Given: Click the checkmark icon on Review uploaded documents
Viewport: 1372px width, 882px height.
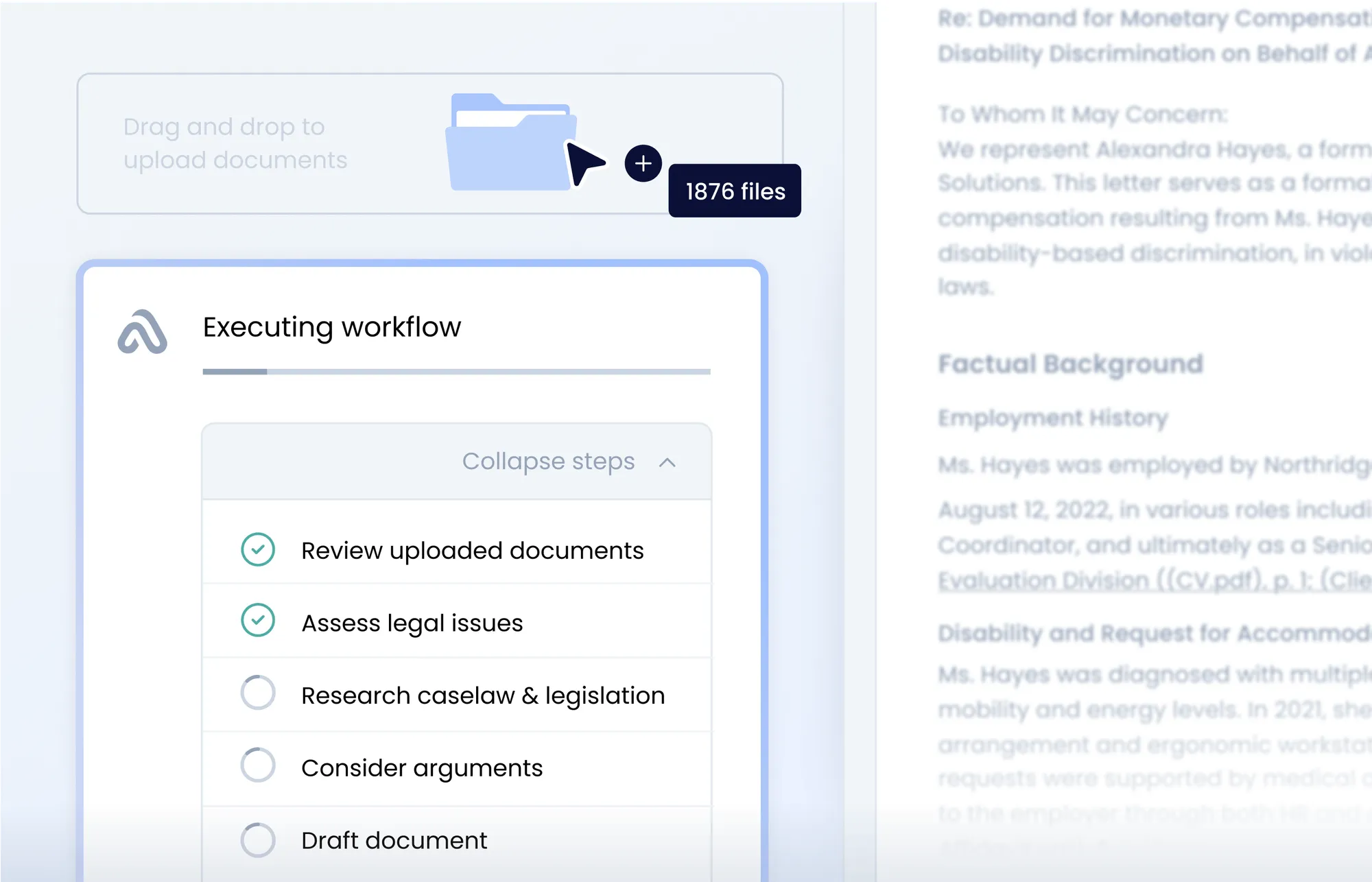Looking at the screenshot, I should coord(258,549).
